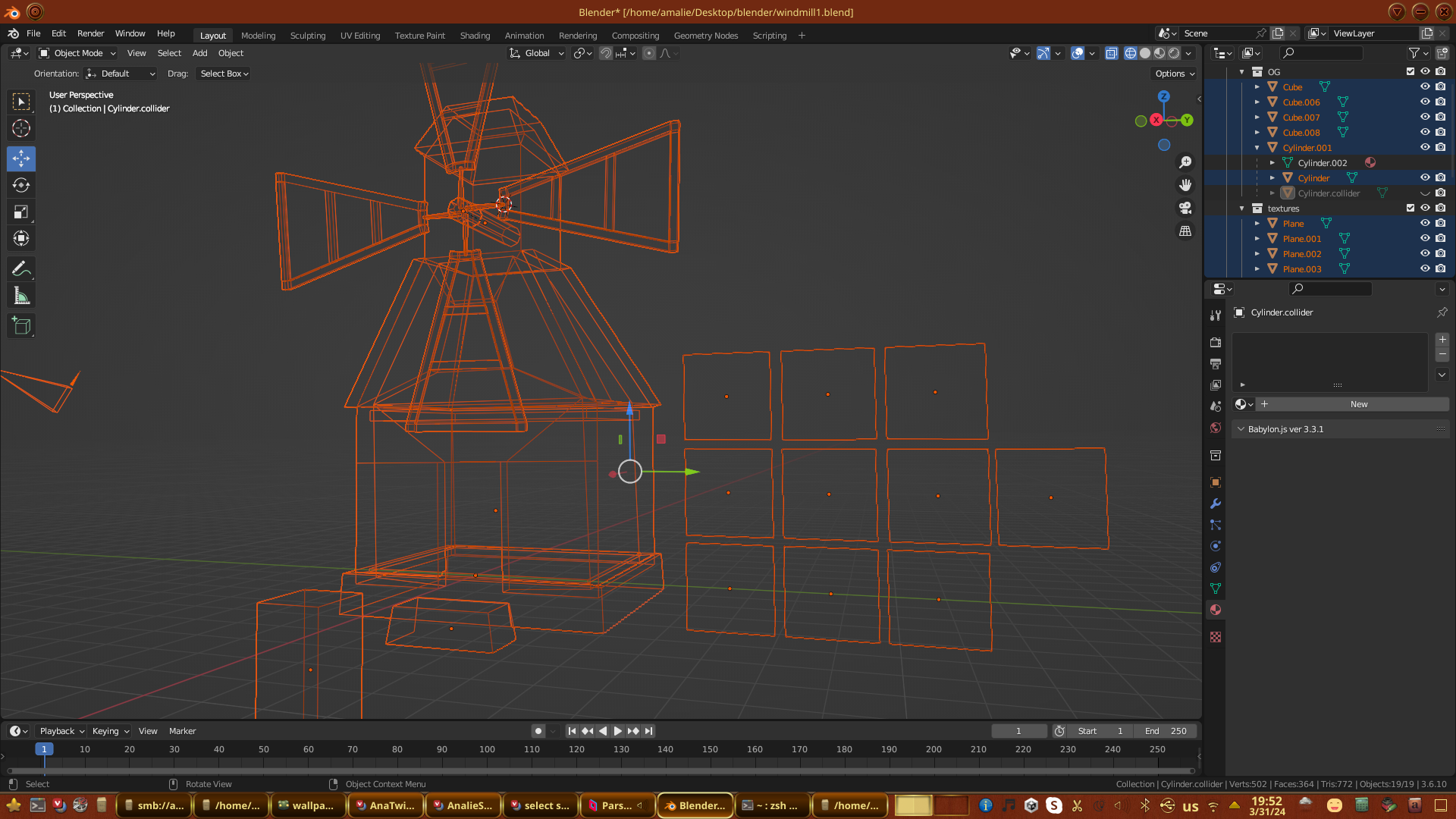Hide Cube.007 using its eye icon

pyautogui.click(x=1425, y=117)
